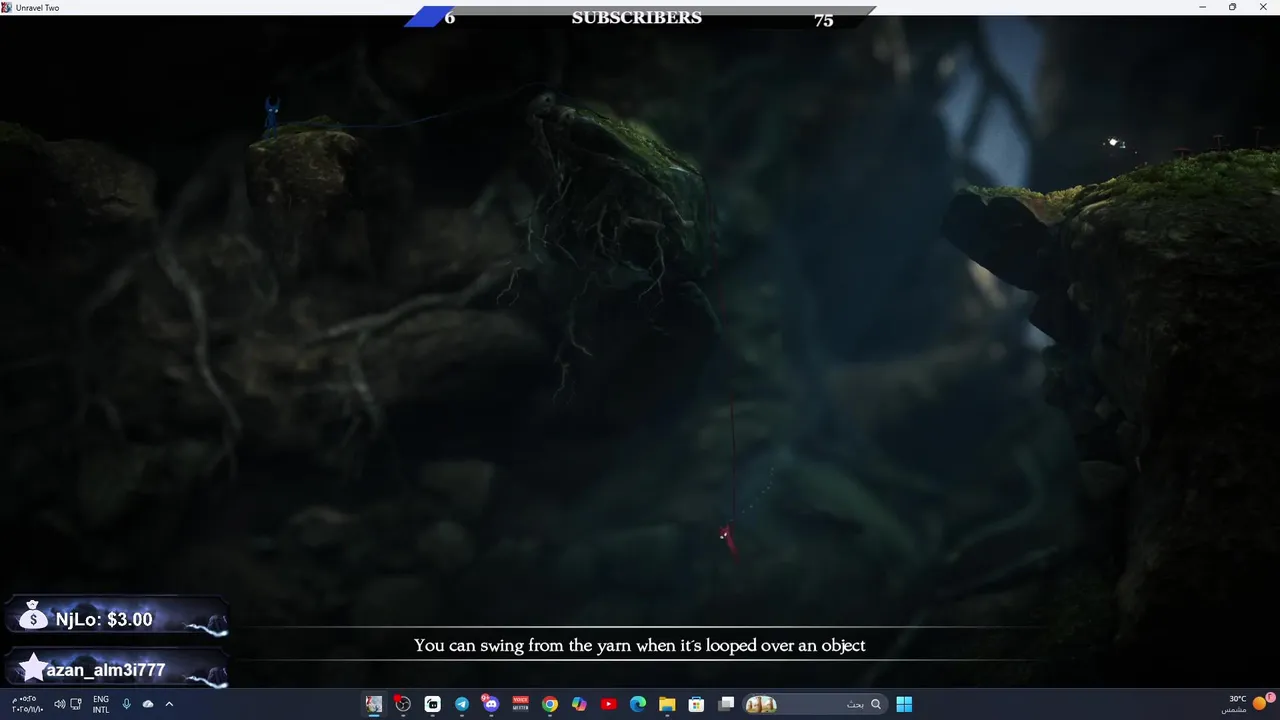Switch the ENG INTL input language
1280x720 pixels.
(101, 704)
